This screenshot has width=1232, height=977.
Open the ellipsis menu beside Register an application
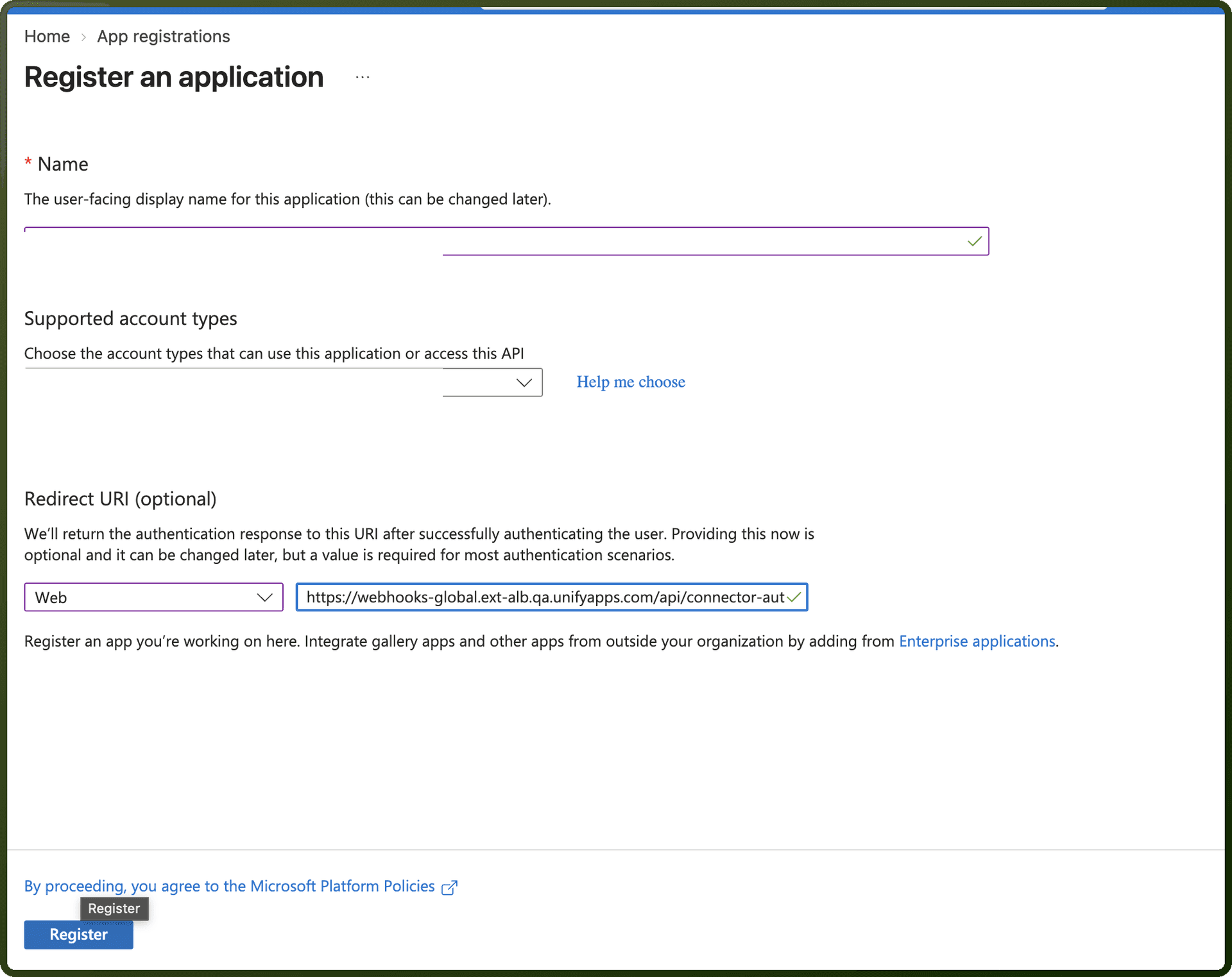363,77
